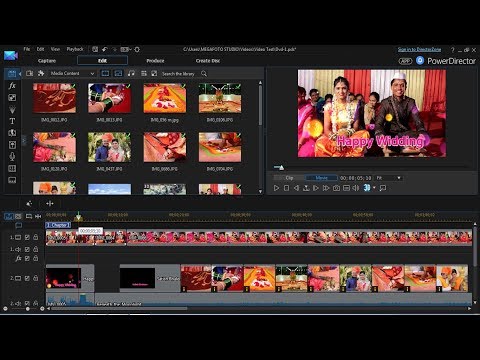Image resolution: width=480 pixels, height=360 pixels.
Task: Lock the fx effect track
Action: 36,258
